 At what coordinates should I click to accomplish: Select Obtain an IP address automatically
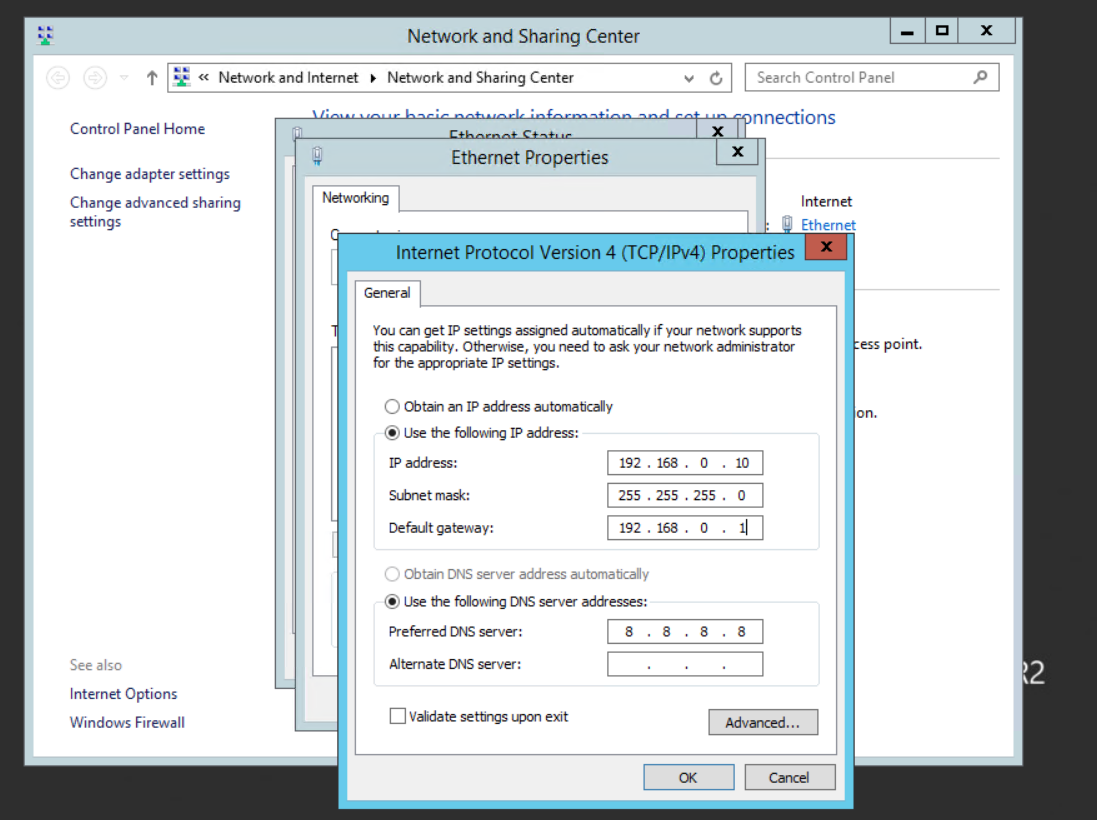pyautogui.click(x=392, y=406)
